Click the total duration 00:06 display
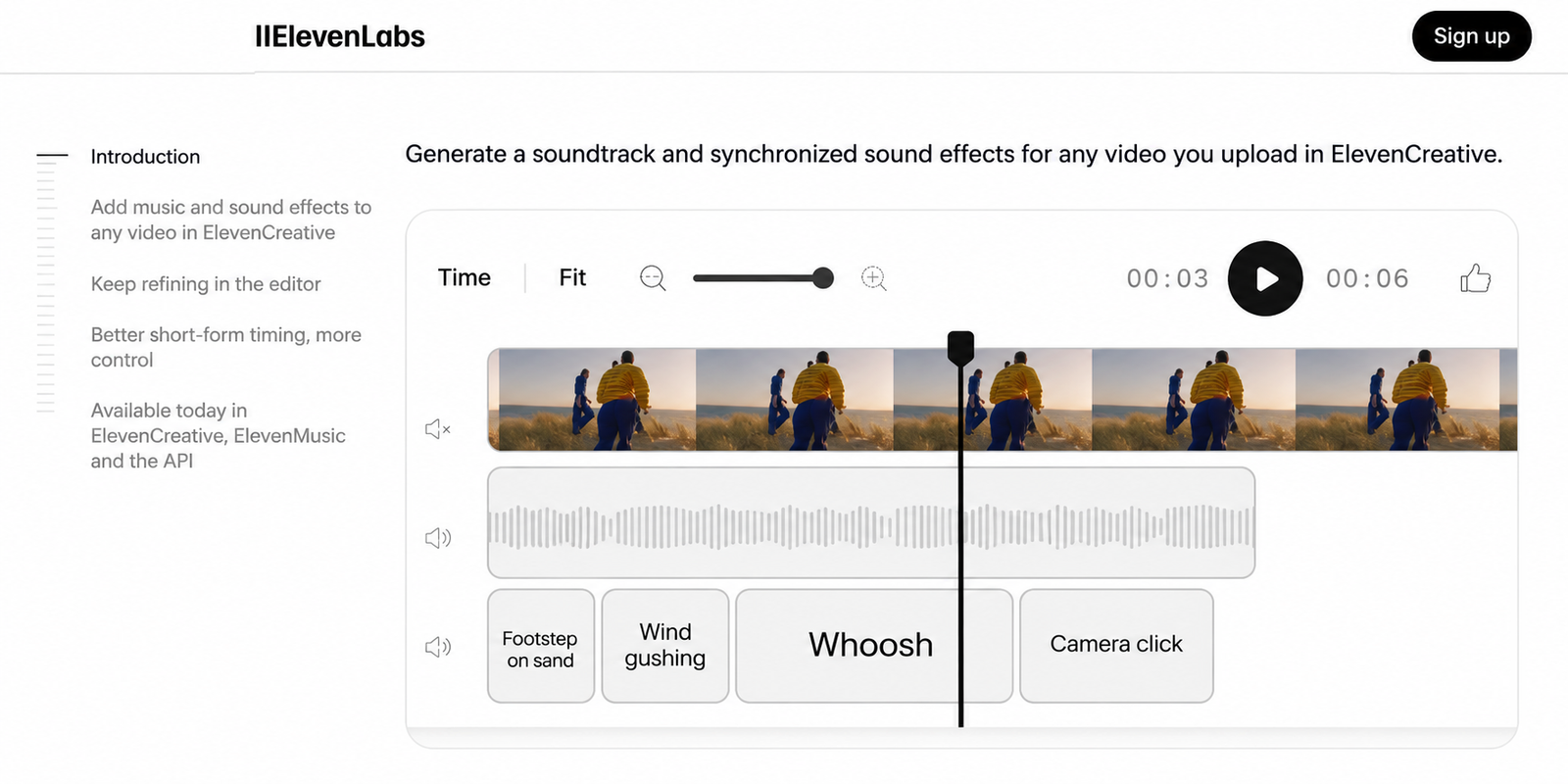 [x=1367, y=279]
